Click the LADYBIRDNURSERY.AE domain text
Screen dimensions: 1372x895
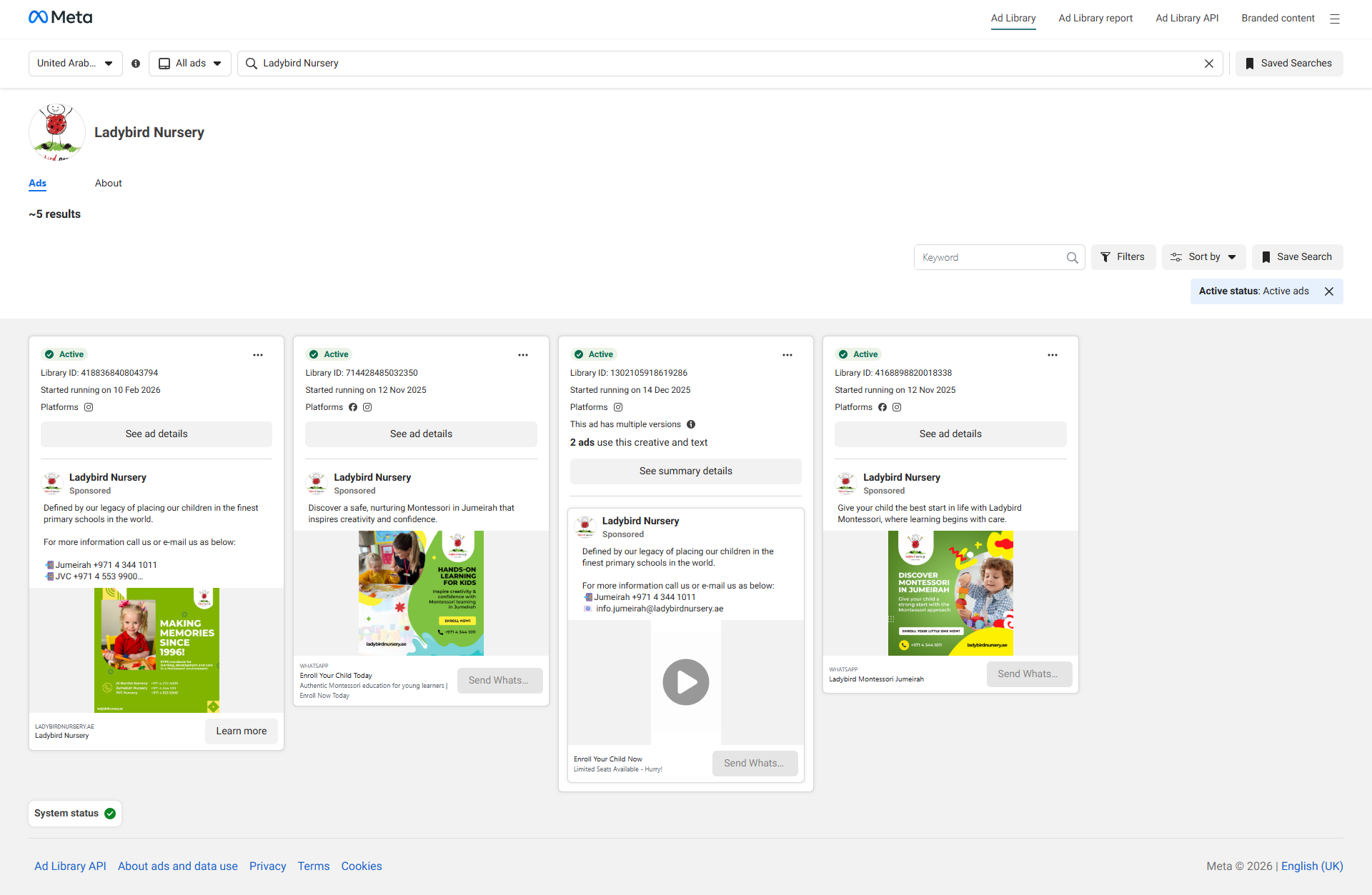65,727
